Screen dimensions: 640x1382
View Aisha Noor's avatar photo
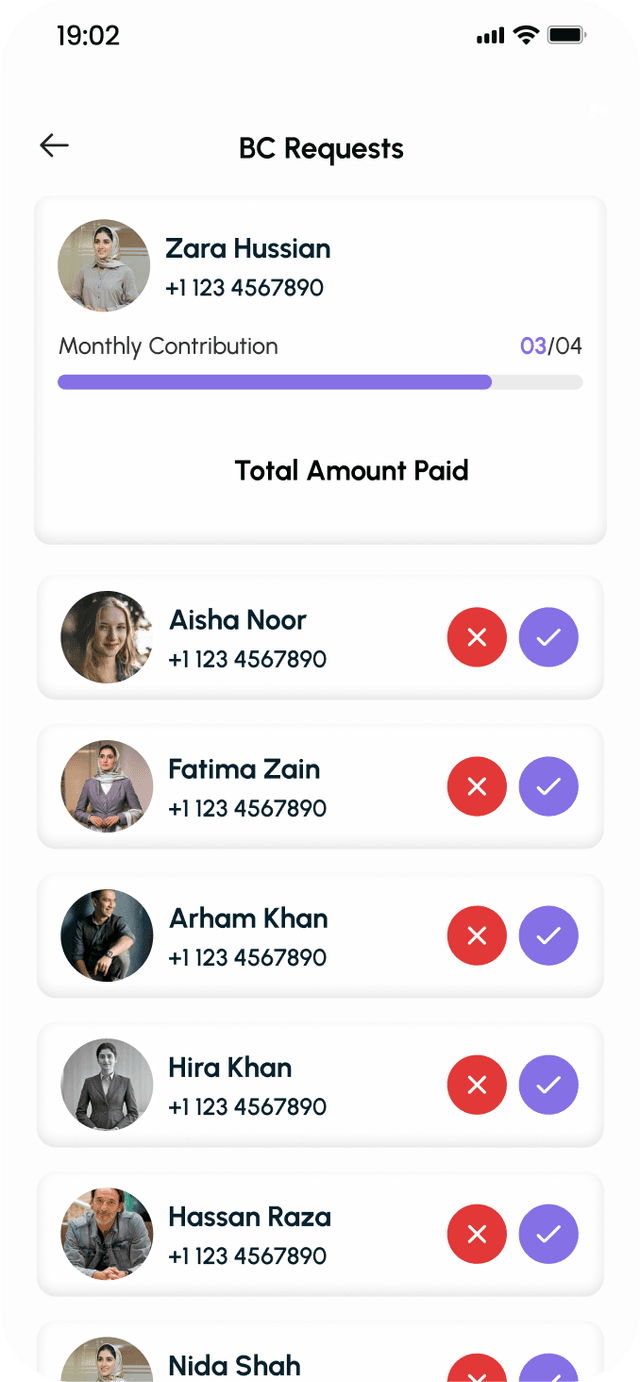(x=107, y=637)
